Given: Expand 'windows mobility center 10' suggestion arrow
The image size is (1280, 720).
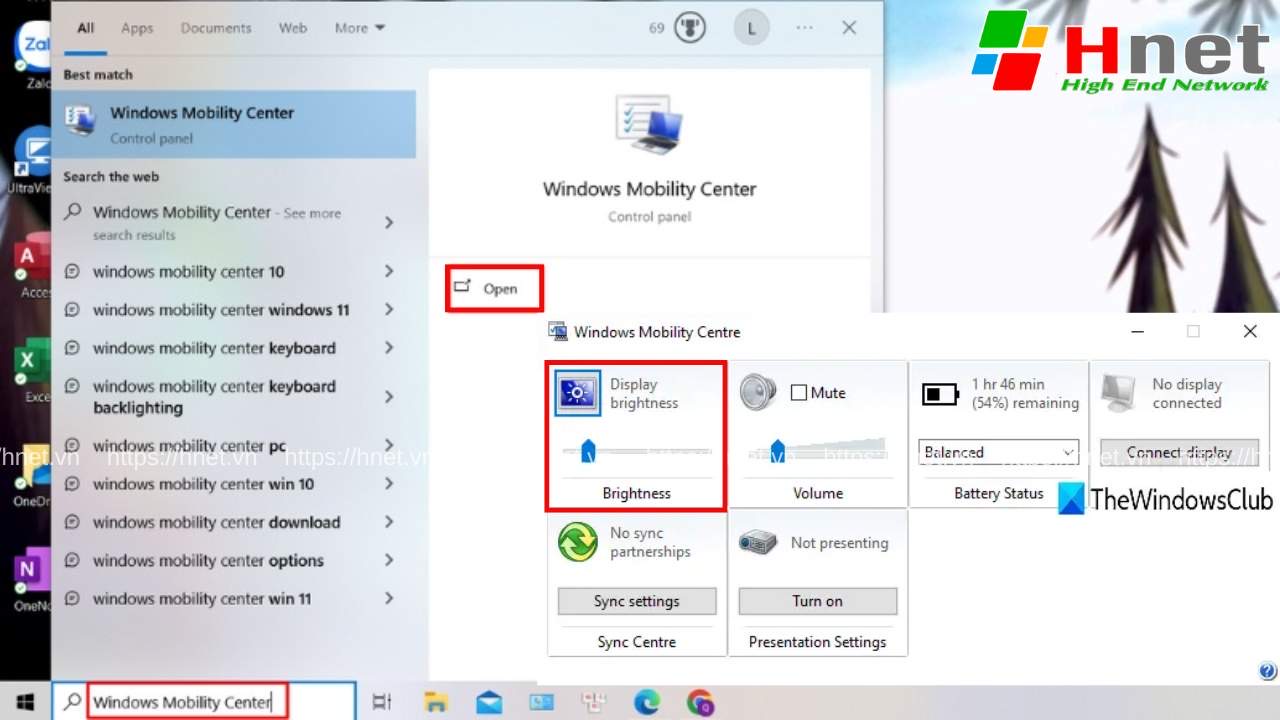Looking at the screenshot, I should coord(389,271).
